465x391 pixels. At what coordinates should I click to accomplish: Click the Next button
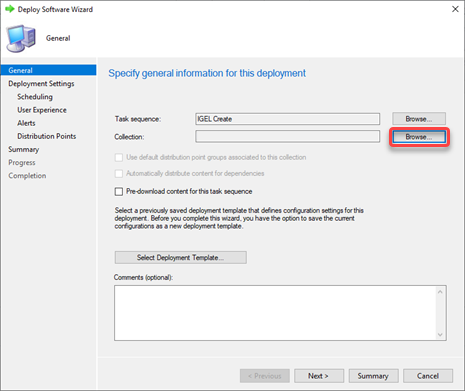tap(319, 376)
